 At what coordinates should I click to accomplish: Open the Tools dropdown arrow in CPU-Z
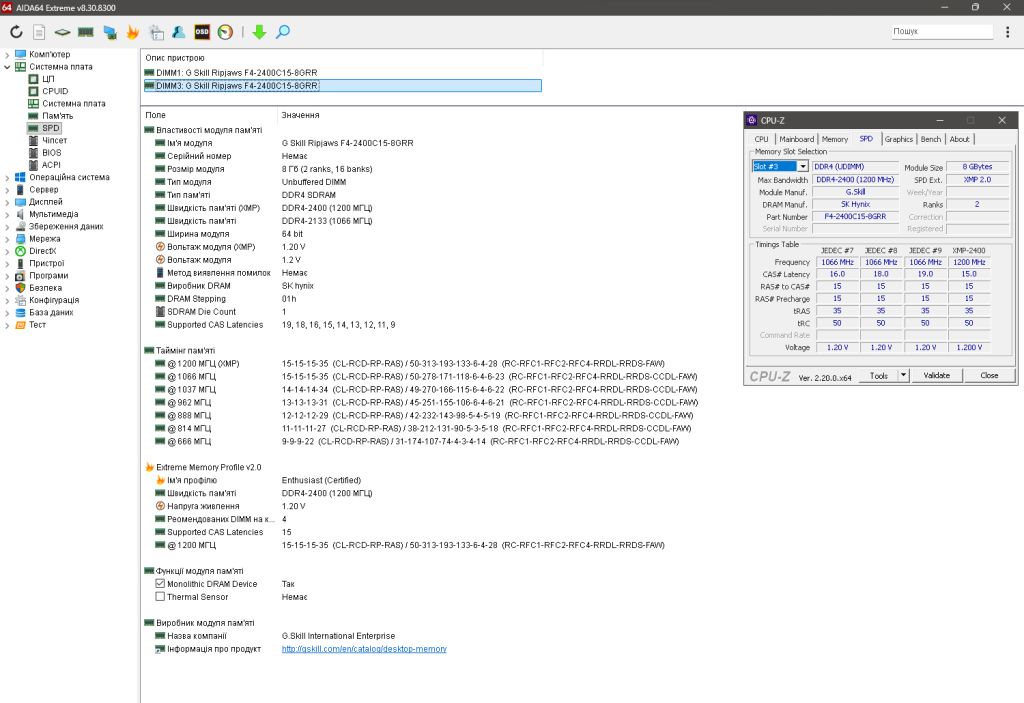click(x=903, y=375)
